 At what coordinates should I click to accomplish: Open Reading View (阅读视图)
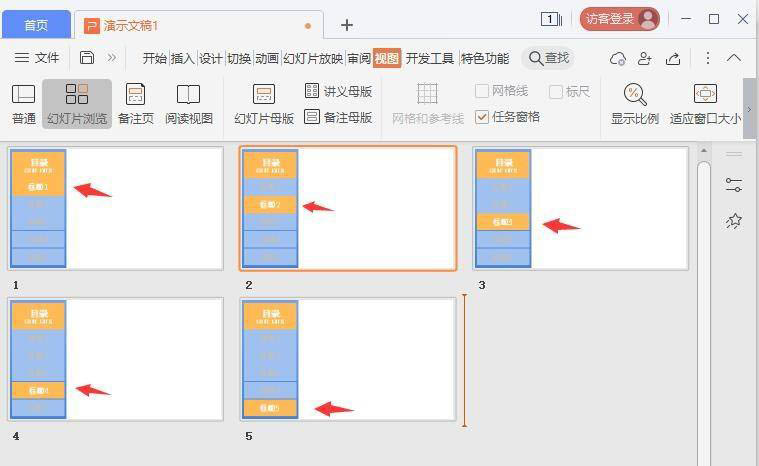coord(189,104)
